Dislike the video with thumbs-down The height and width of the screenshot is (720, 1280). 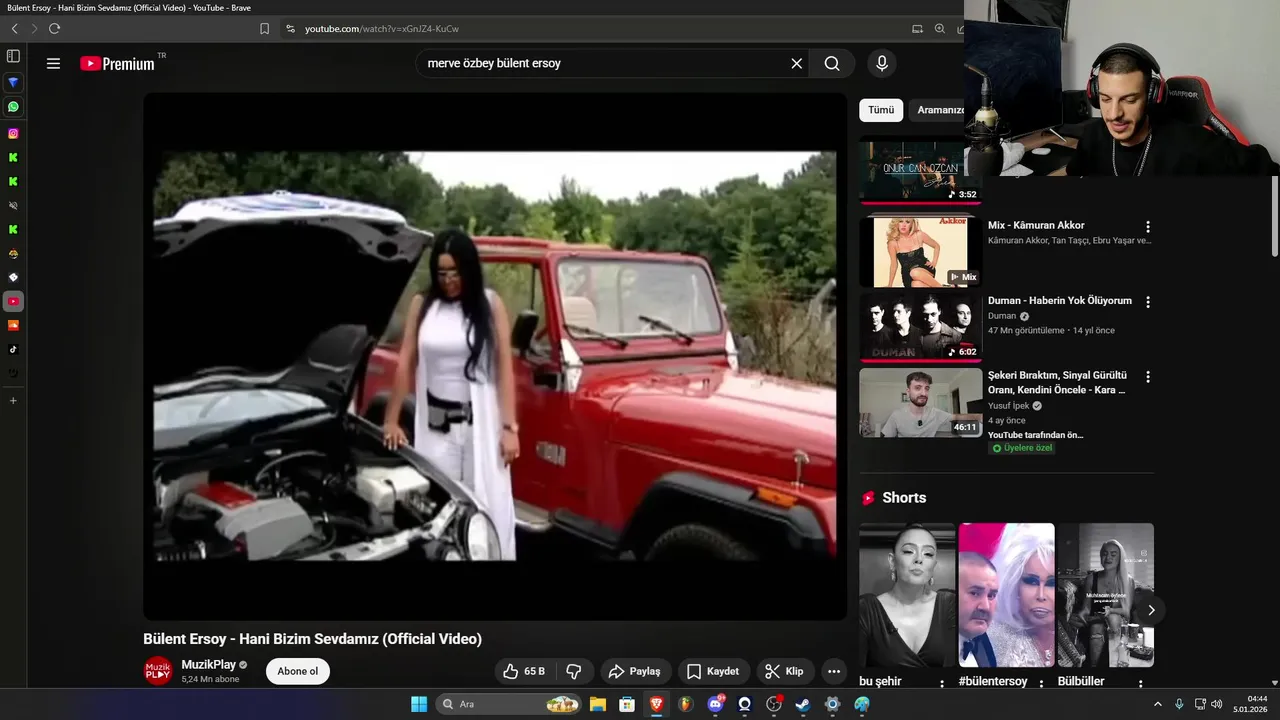(575, 671)
